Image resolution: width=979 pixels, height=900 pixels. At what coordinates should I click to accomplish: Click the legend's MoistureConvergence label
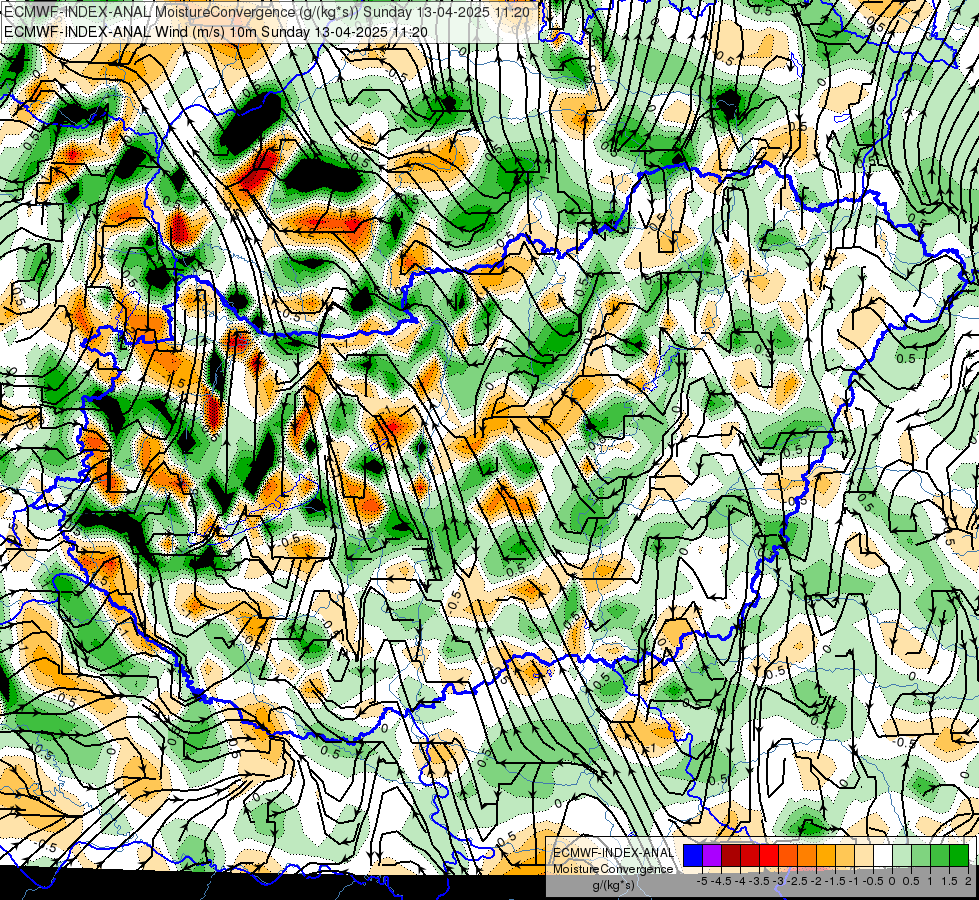click(613, 869)
